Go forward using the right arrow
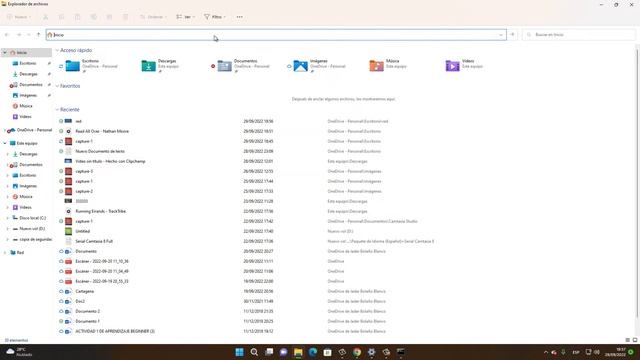This screenshot has height=360, width=640. (x=19, y=35)
